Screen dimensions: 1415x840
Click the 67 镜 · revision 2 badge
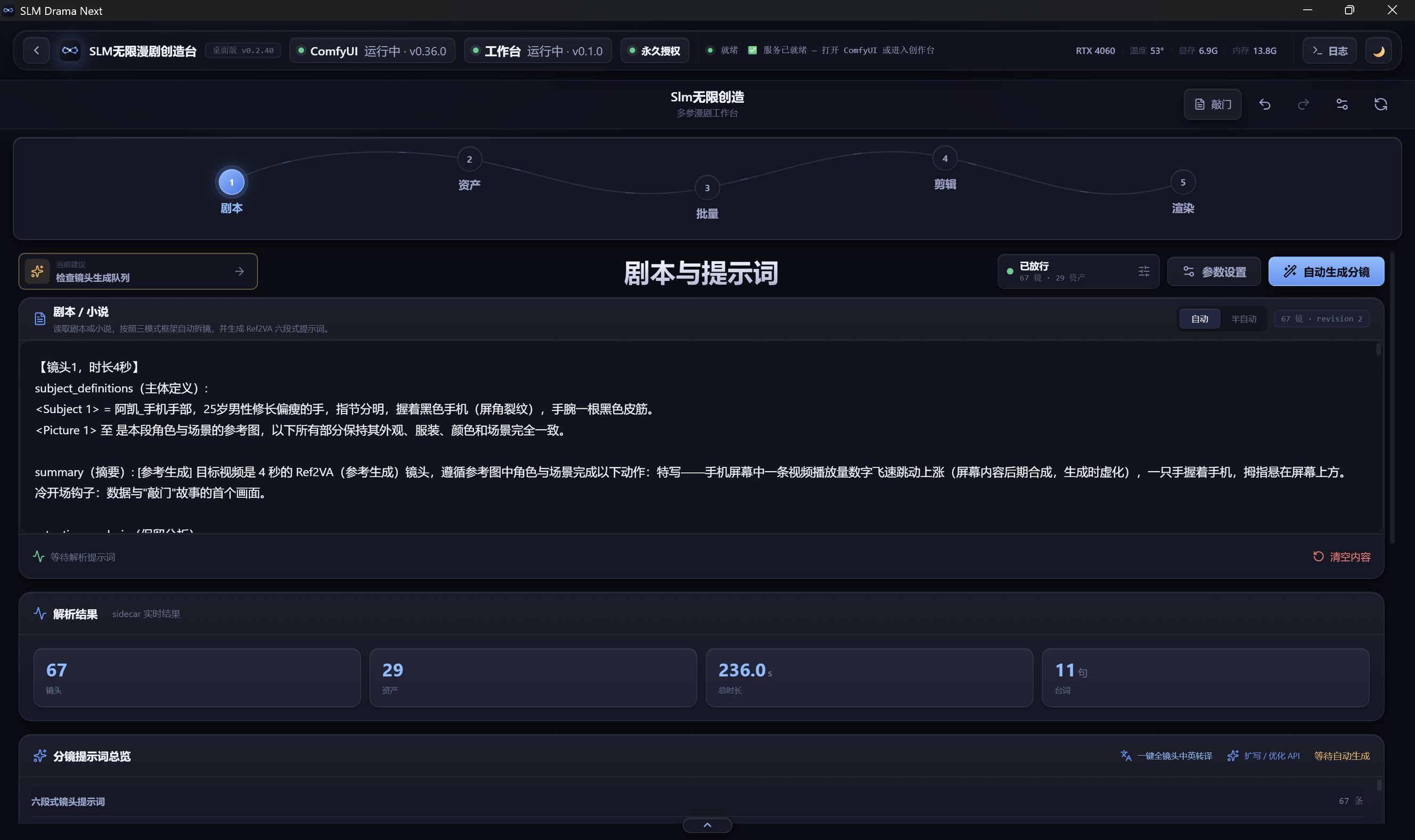pos(1322,319)
